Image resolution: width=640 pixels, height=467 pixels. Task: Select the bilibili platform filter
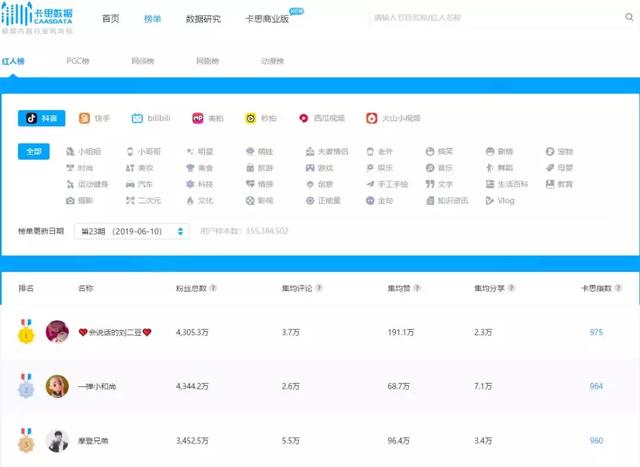(151, 118)
